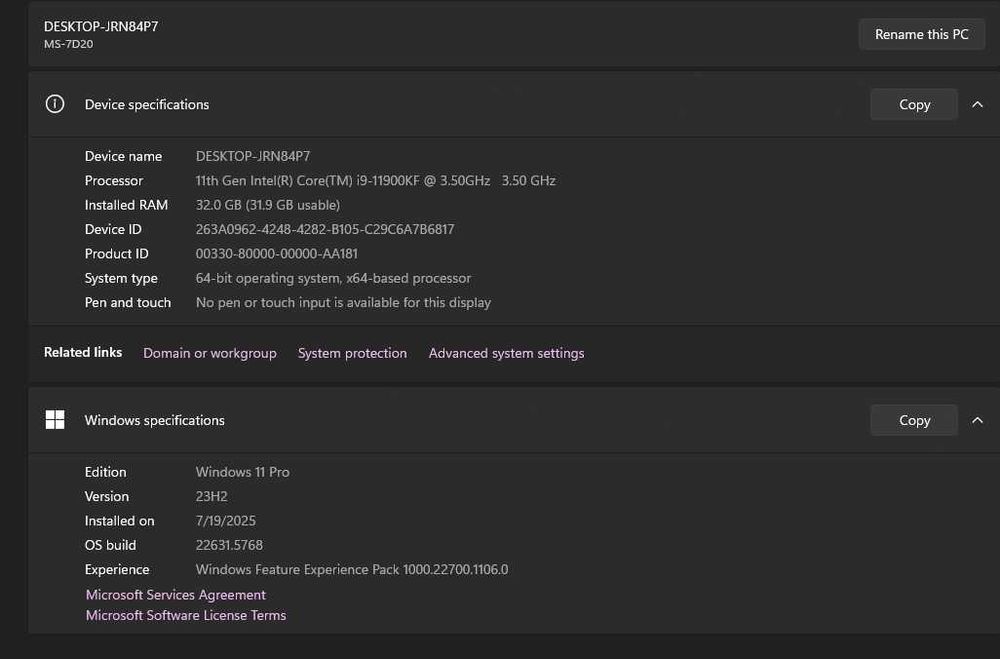Click the Installed on date 7/19/2025
1000x659 pixels.
coord(225,521)
